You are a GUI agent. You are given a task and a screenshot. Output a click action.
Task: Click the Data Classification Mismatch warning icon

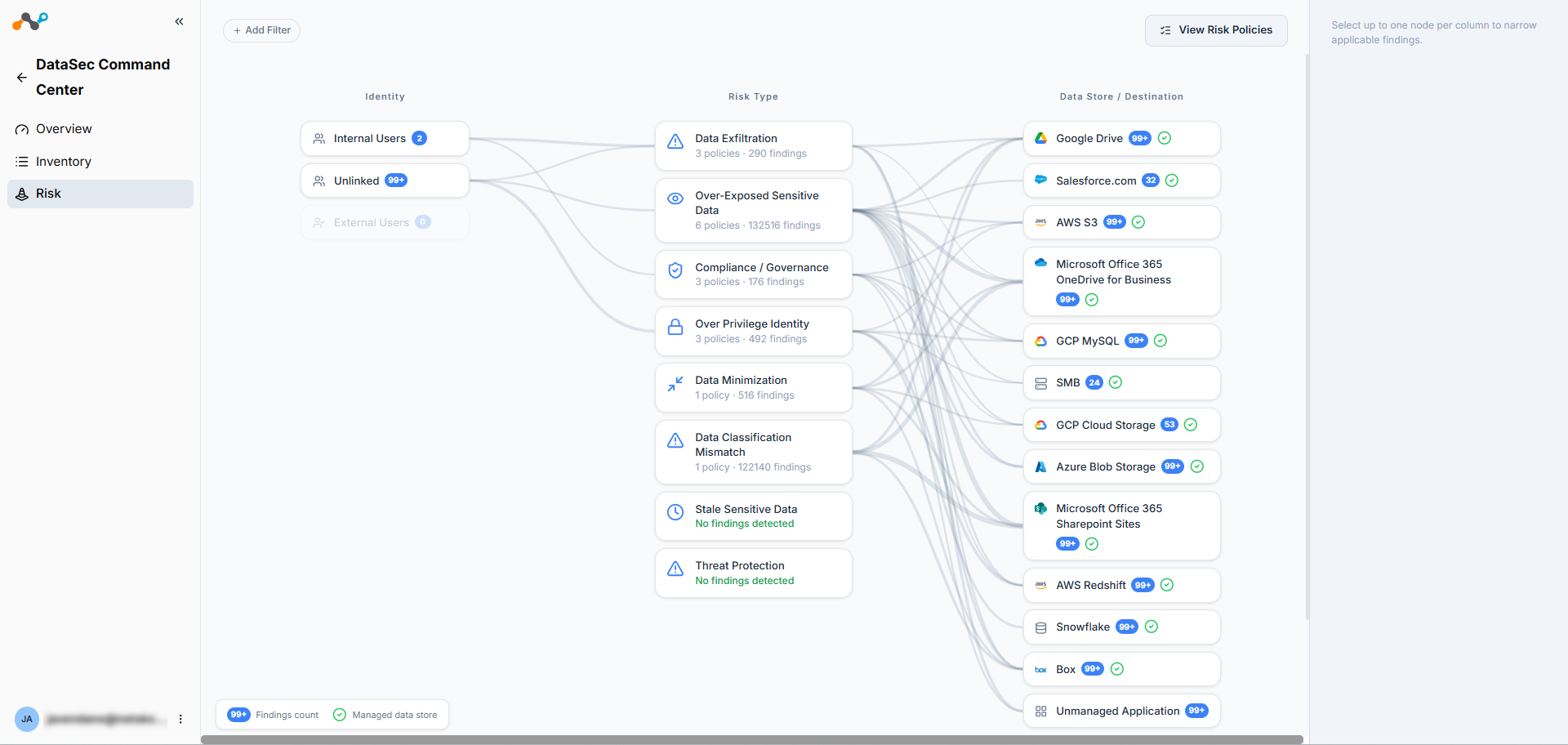(675, 440)
